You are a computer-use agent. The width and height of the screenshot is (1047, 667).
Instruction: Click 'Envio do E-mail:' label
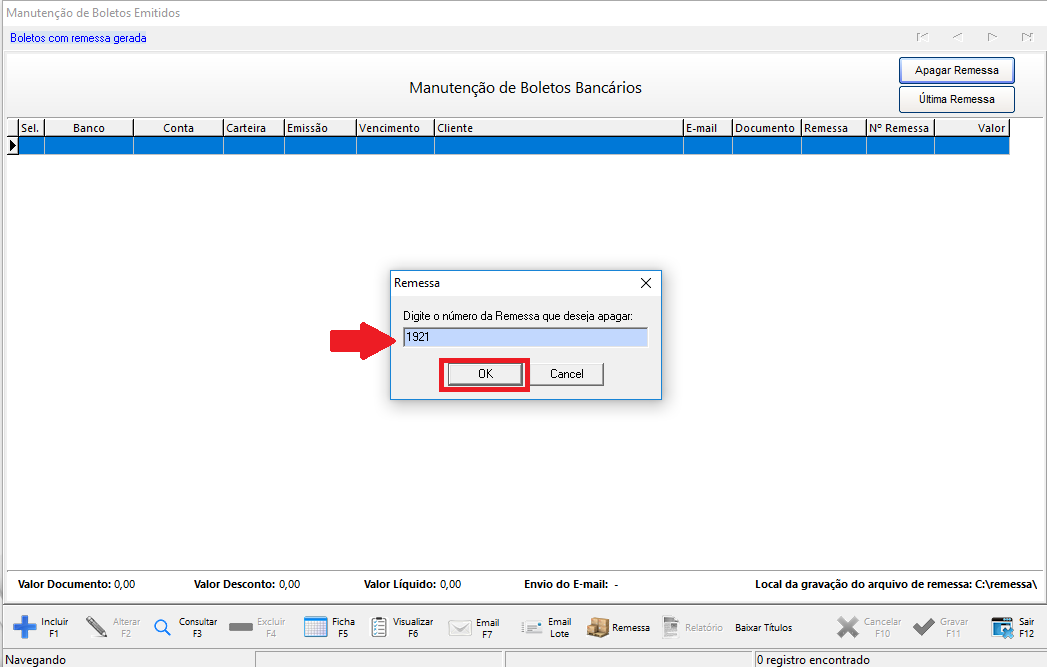(x=566, y=584)
